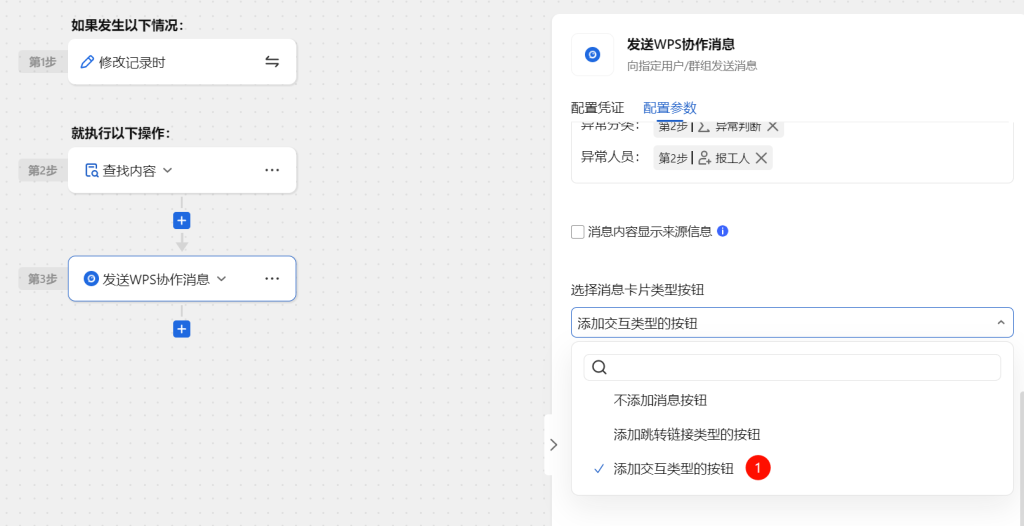The width and height of the screenshot is (1024, 526).
Task: Click the 第3步 step label
Action: [43, 279]
